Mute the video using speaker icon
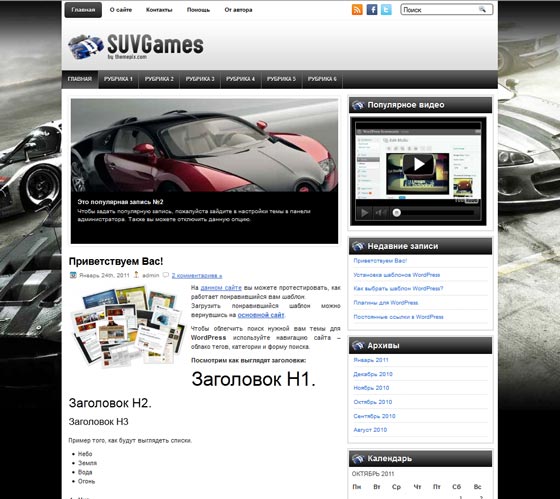 380,213
